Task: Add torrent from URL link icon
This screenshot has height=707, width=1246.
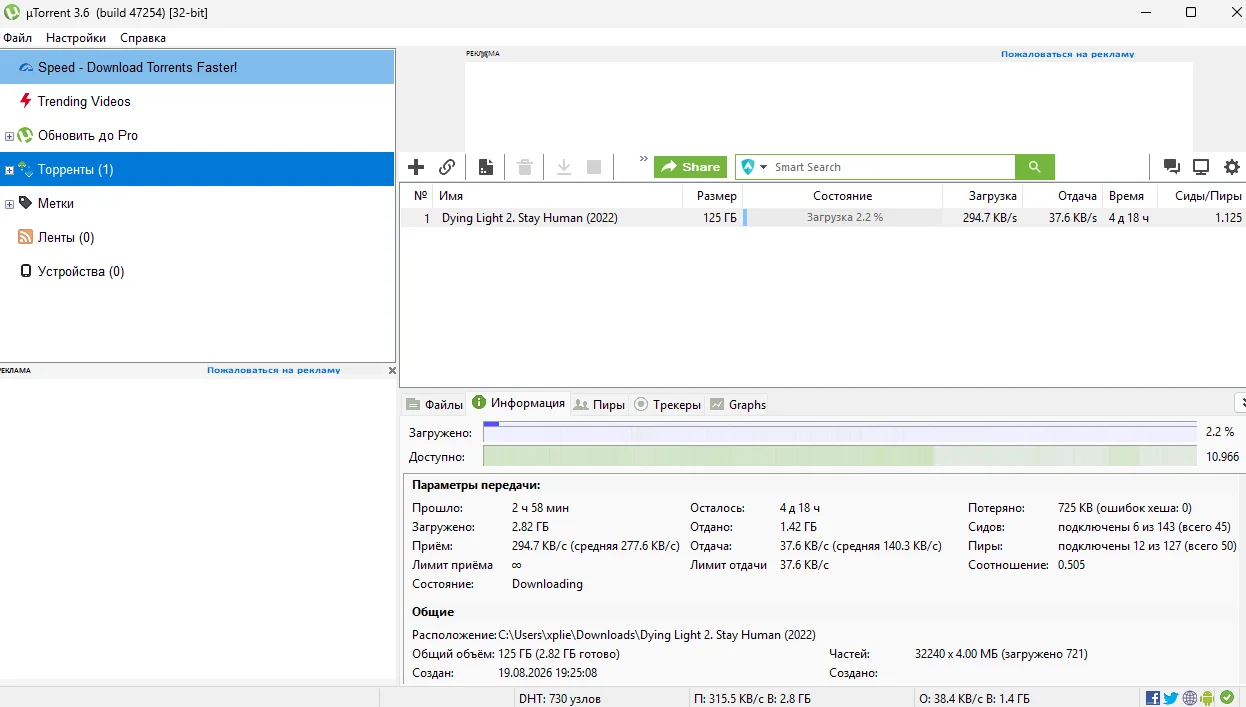Action: click(447, 167)
